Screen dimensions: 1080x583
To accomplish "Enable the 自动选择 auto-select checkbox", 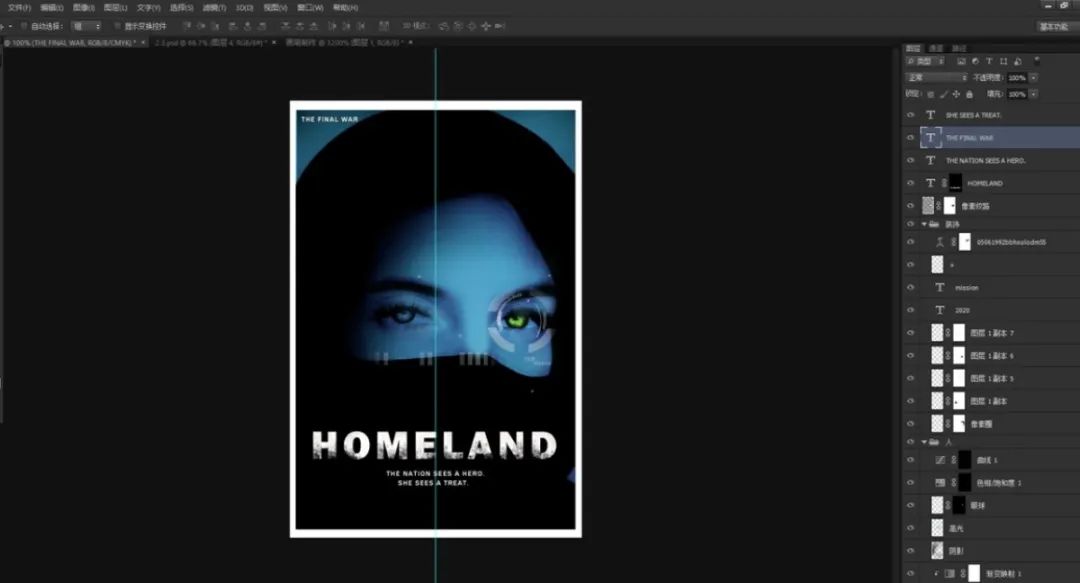I will click(23, 26).
